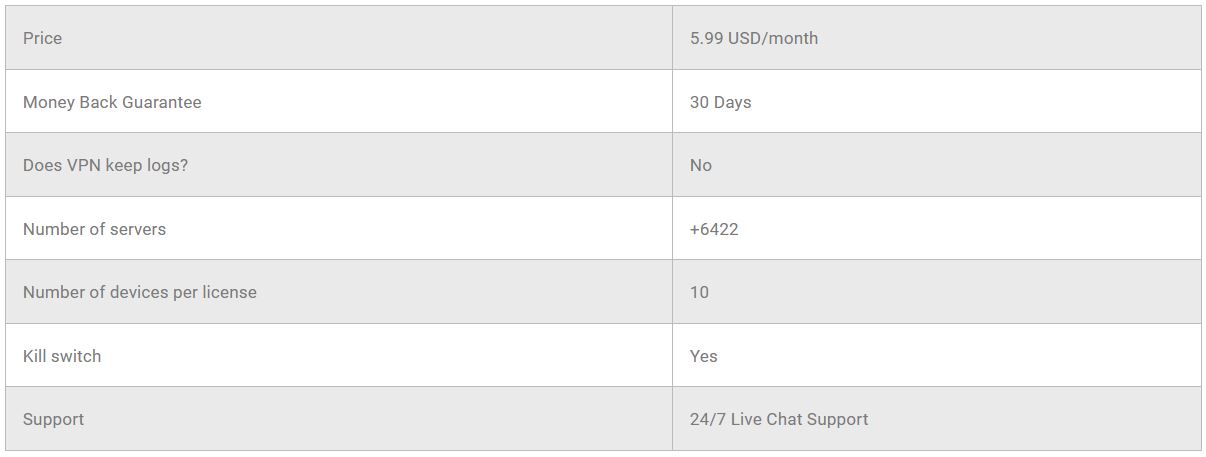
Task: Select the Money Back Guarantee label
Action: tap(112, 102)
